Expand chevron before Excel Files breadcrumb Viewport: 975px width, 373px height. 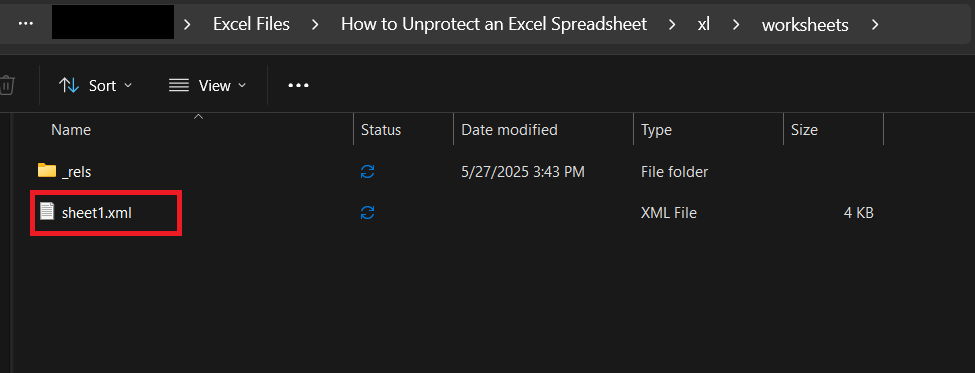point(187,24)
